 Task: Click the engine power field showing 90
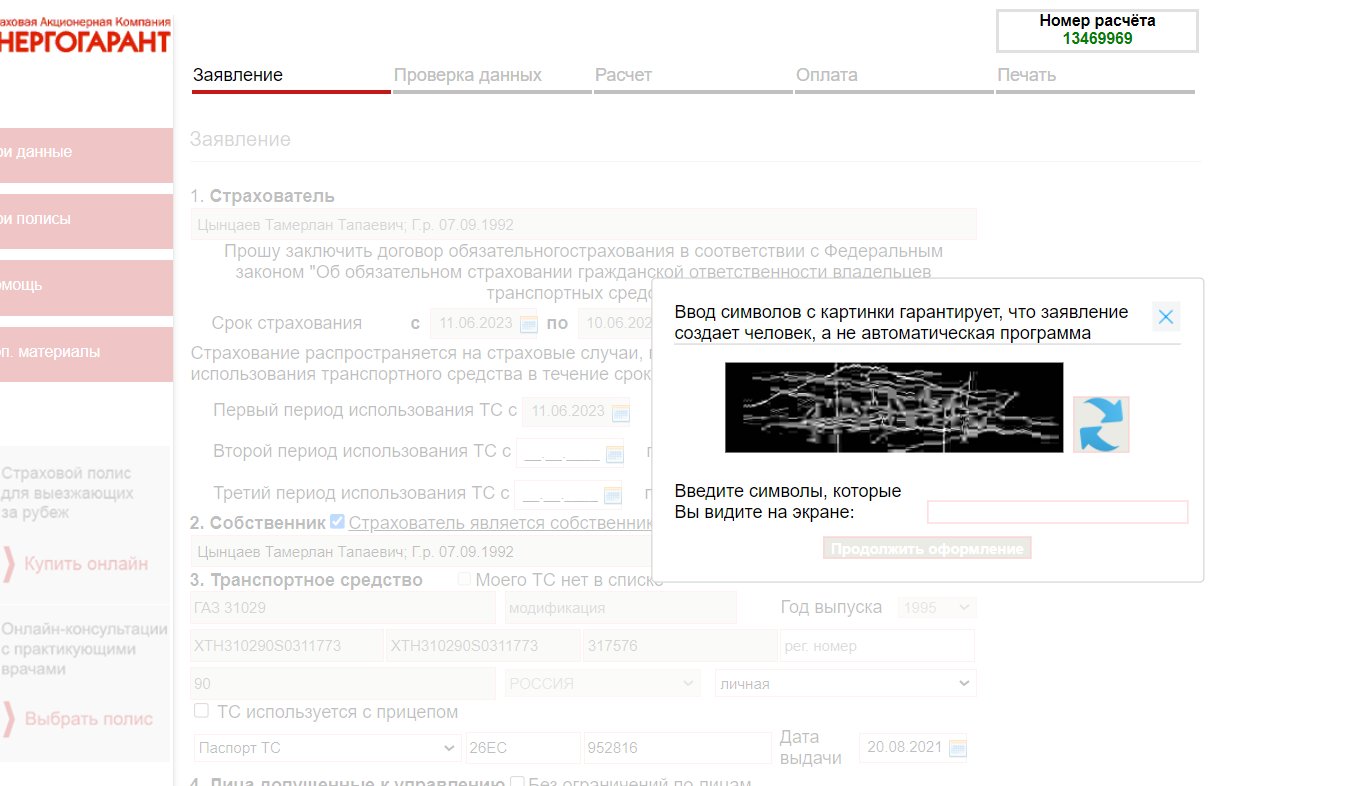[x=343, y=684]
